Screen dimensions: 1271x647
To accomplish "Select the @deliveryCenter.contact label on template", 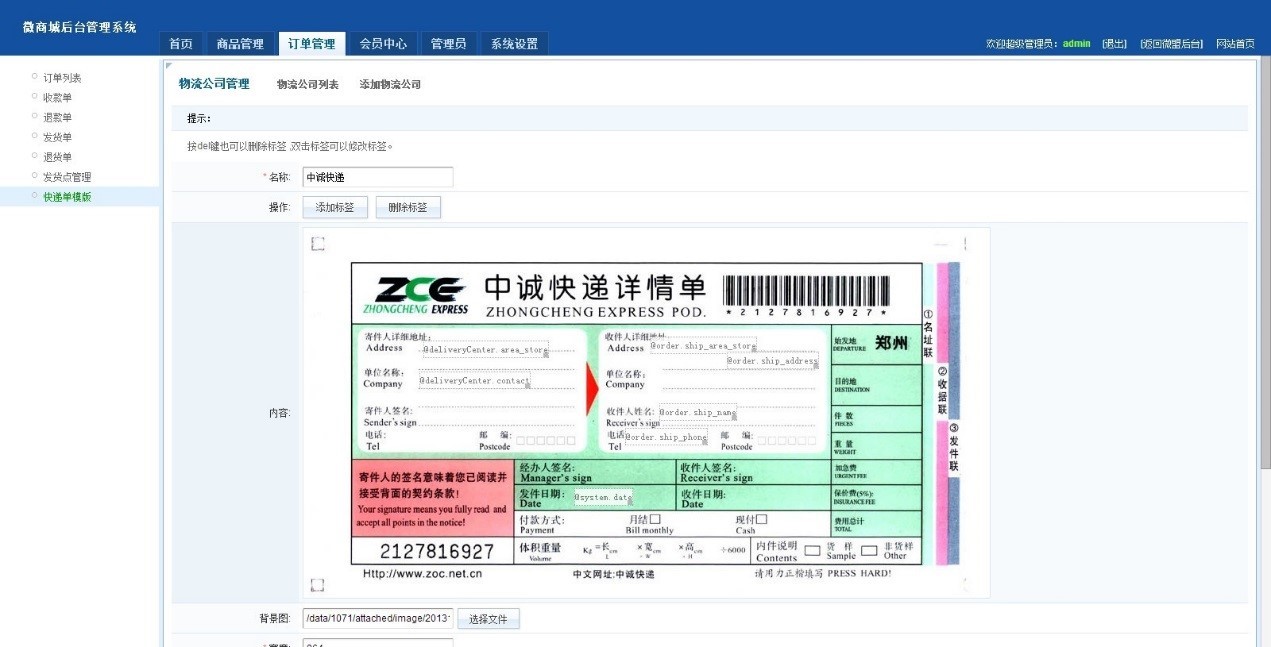I will pyautogui.click(x=474, y=380).
